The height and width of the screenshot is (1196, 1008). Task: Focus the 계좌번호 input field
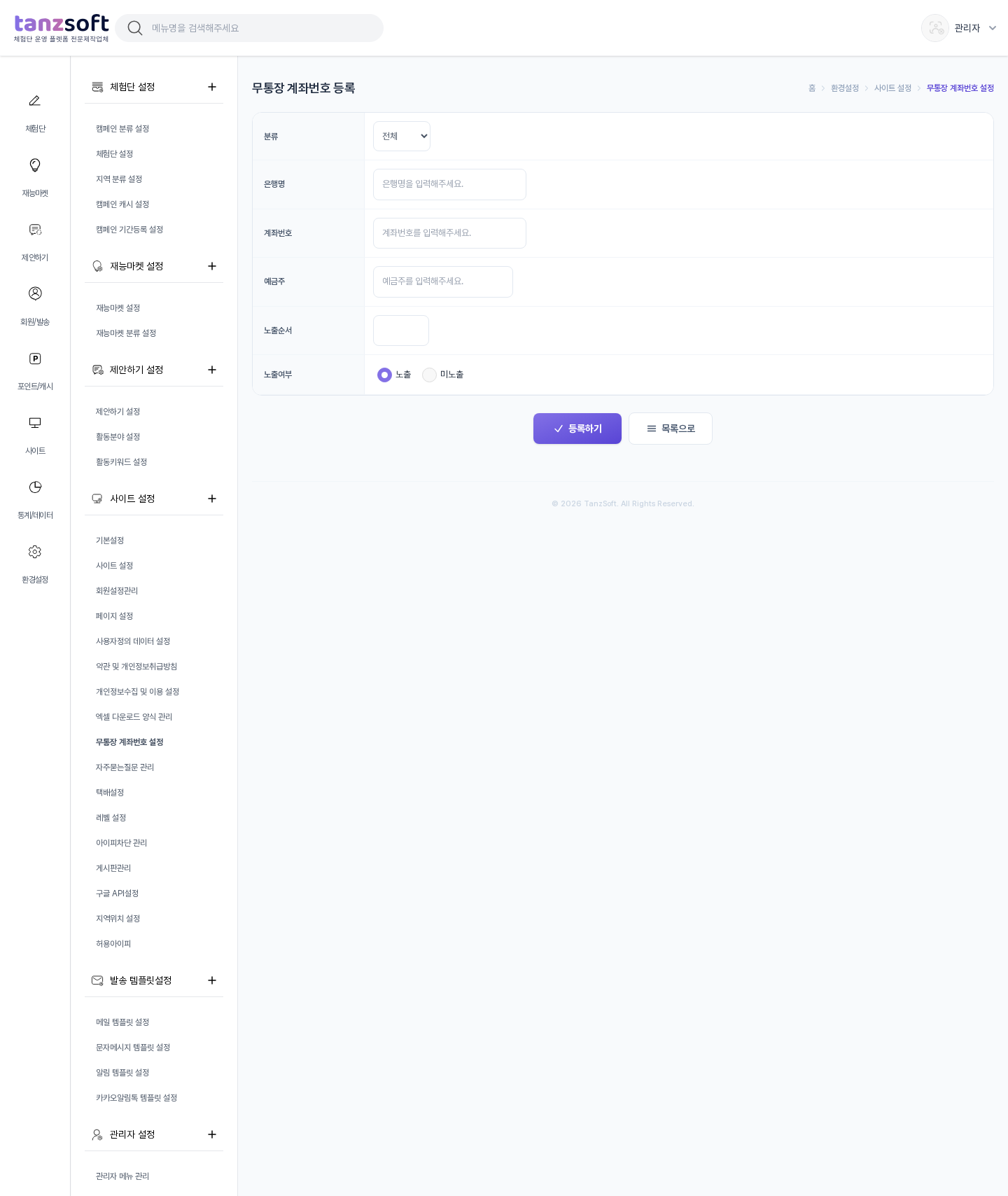pos(449,233)
